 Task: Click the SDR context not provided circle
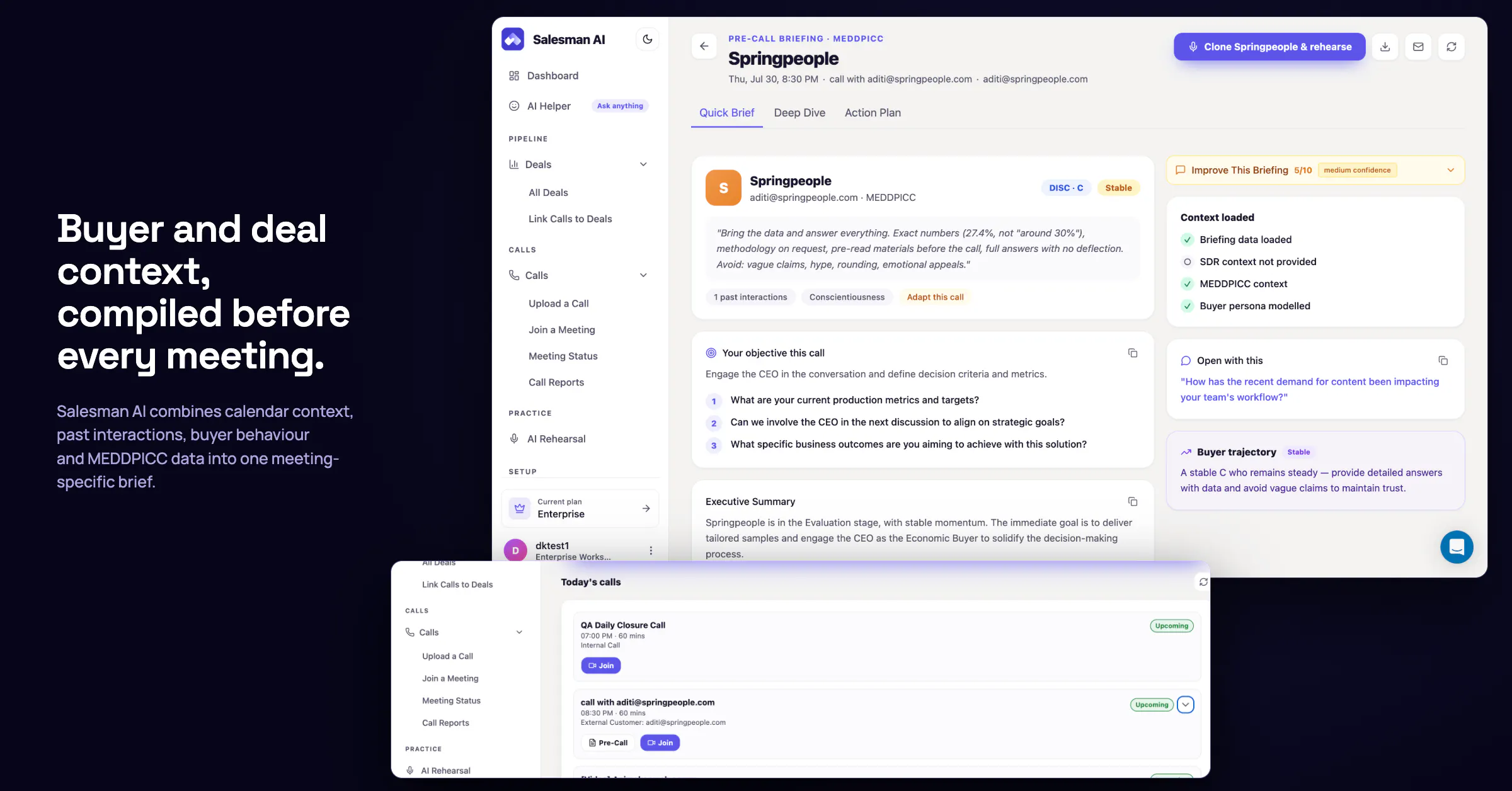point(1187,262)
